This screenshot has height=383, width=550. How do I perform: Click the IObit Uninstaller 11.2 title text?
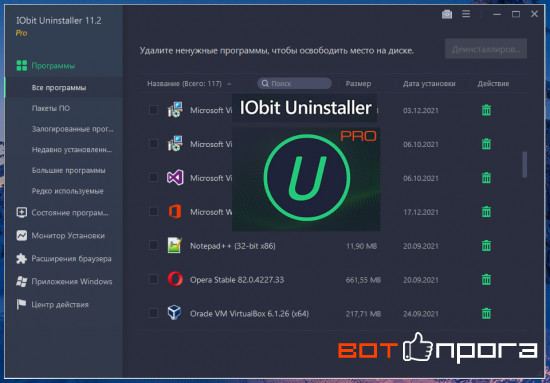coord(59,20)
